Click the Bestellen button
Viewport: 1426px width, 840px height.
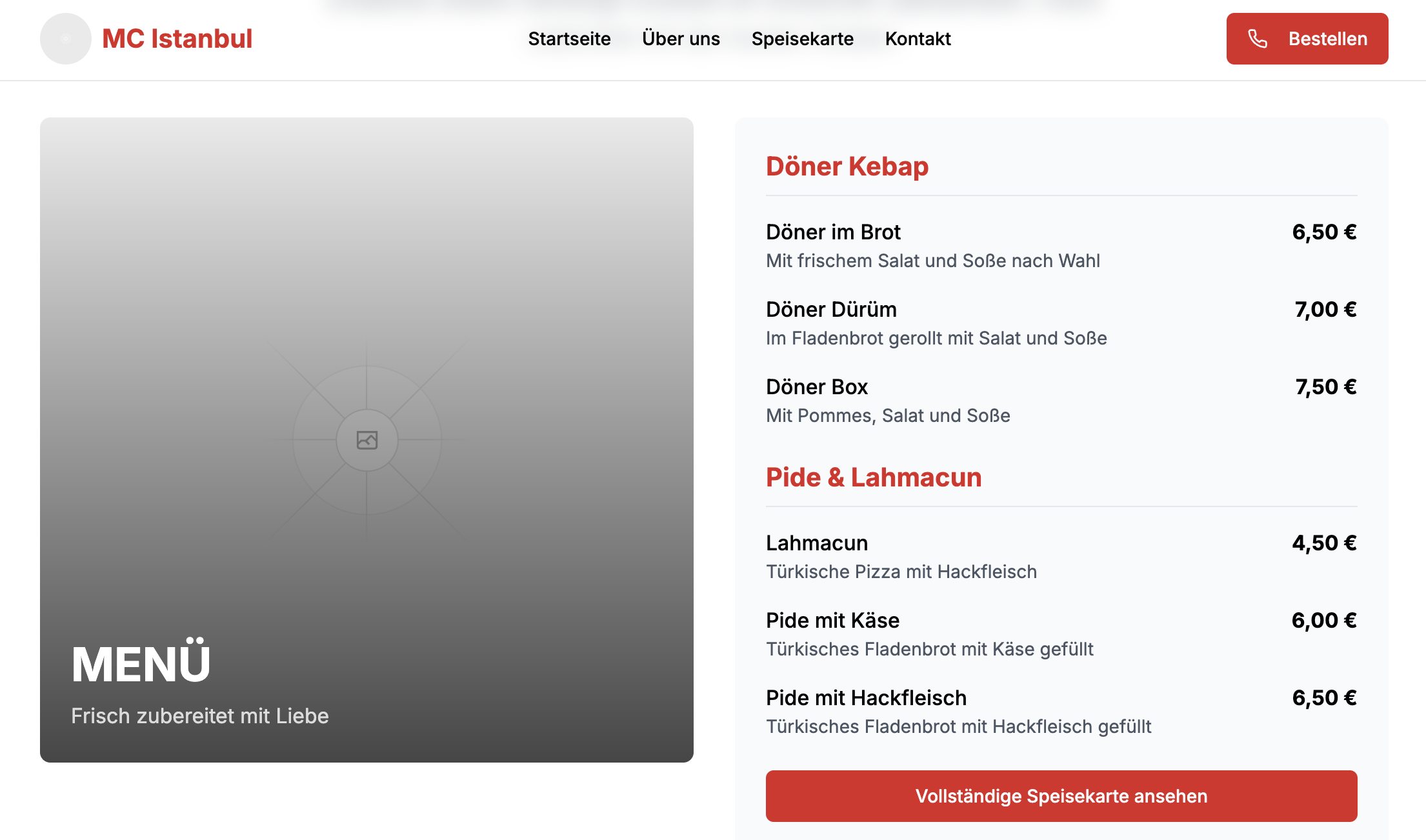point(1307,39)
